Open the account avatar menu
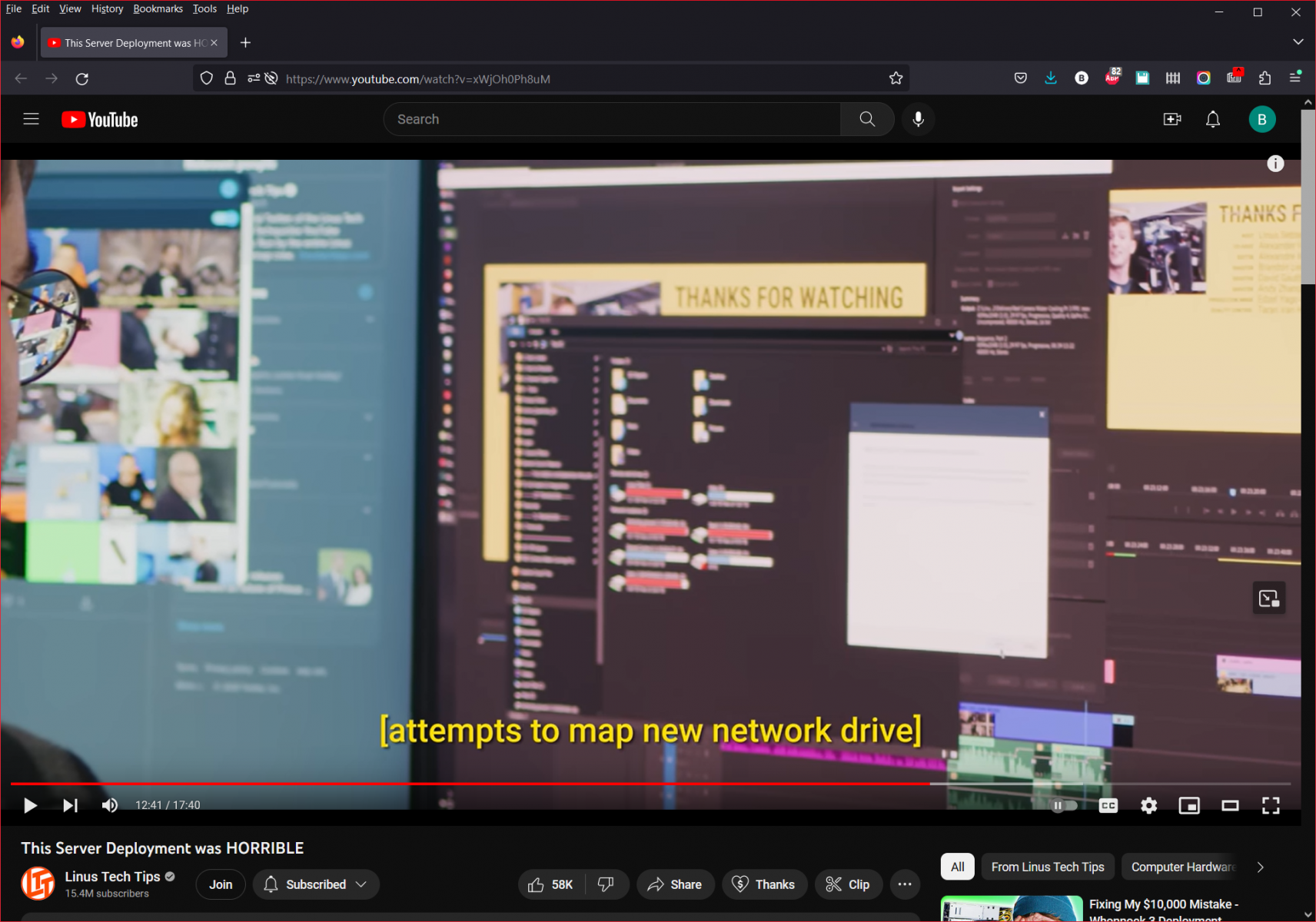Image resolution: width=1316 pixels, height=922 pixels. tap(1261, 119)
